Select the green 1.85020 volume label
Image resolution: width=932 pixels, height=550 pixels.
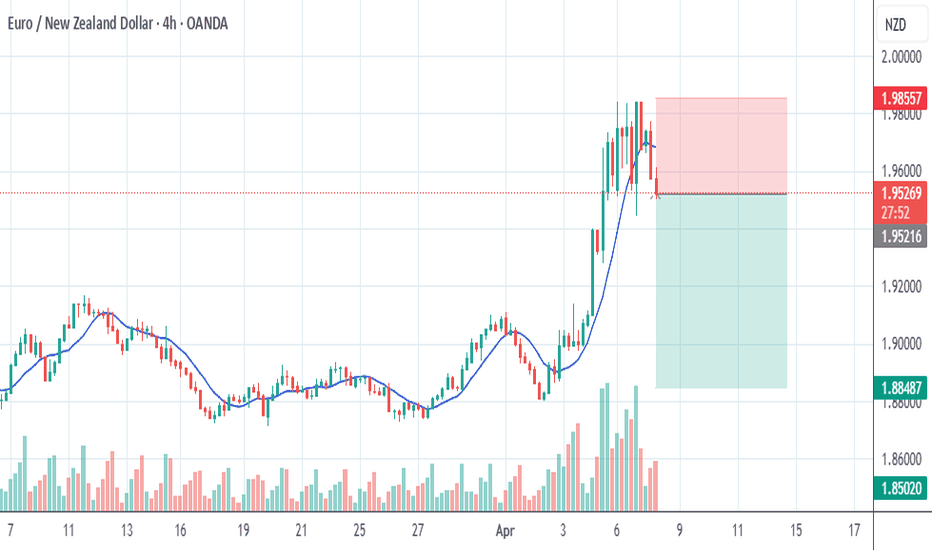pos(900,489)
